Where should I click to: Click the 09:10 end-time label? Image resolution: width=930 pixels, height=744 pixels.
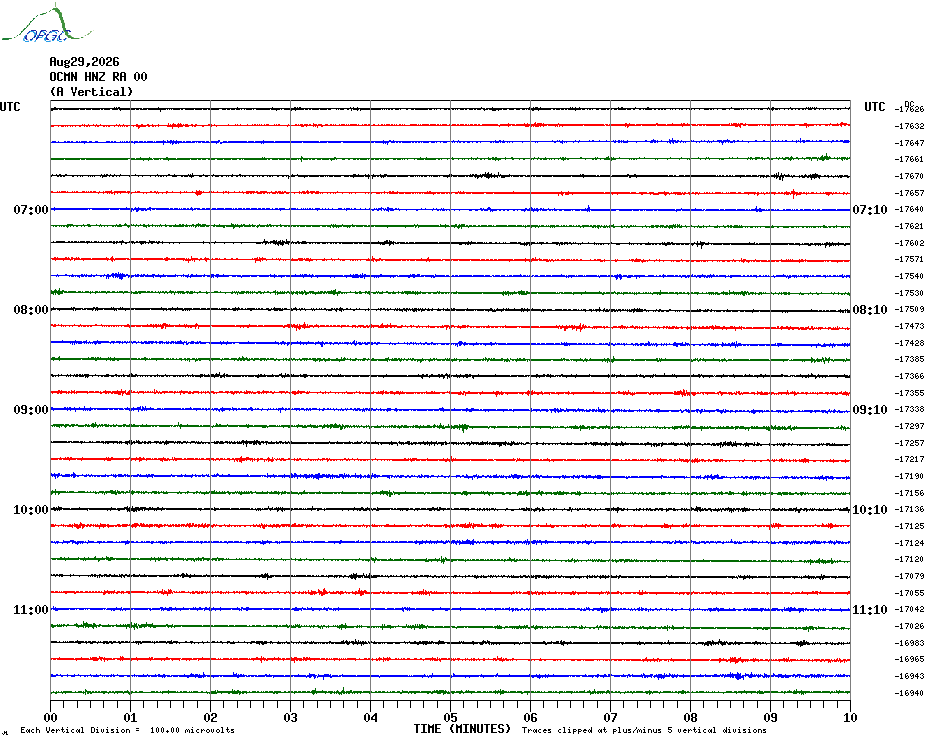pos(870,410)
